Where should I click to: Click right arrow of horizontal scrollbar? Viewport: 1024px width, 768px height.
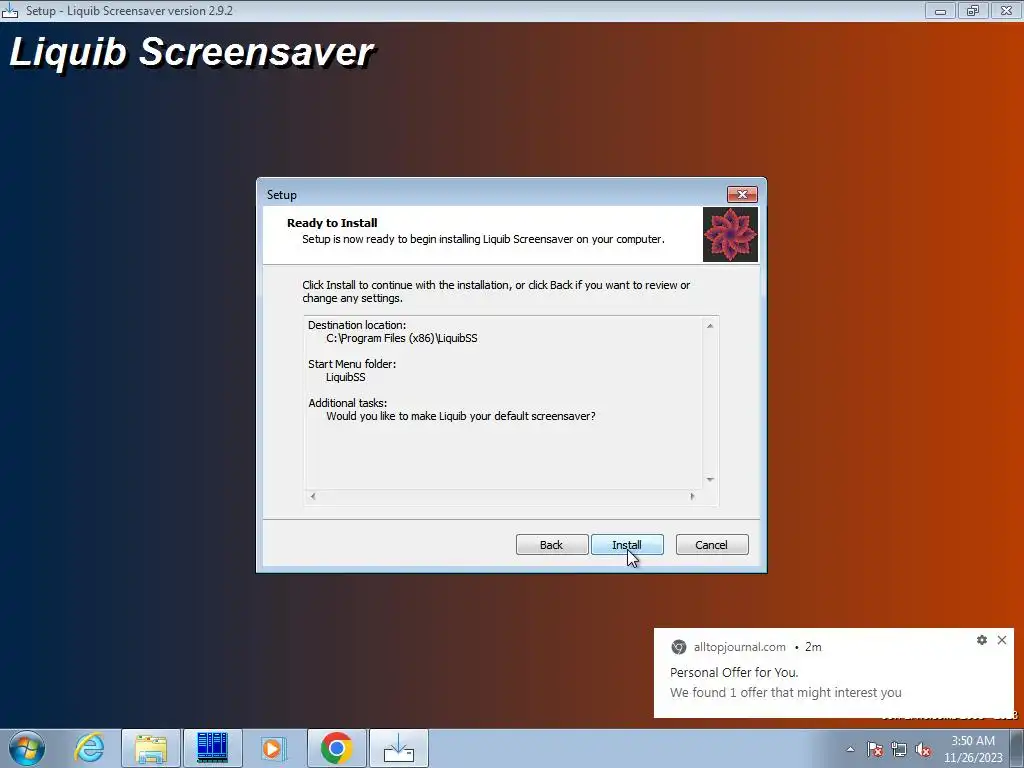[692, 496]
